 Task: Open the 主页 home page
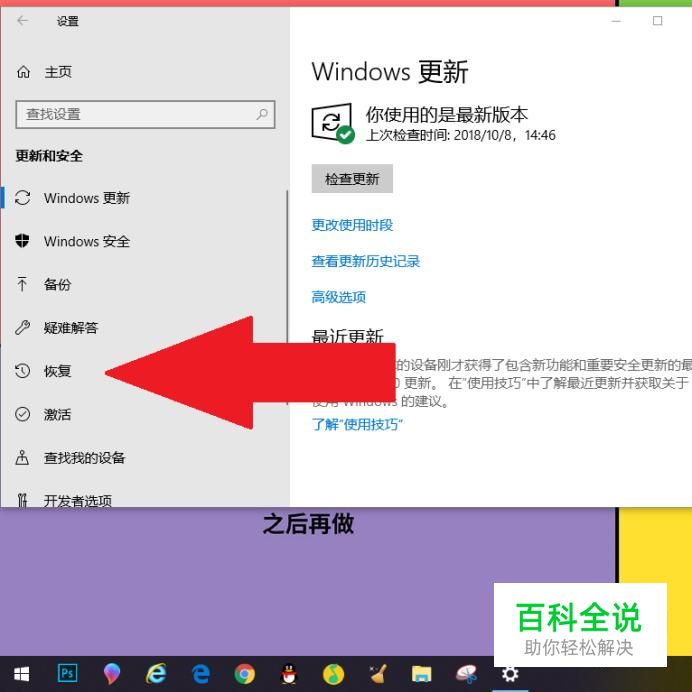coord(57,71)
